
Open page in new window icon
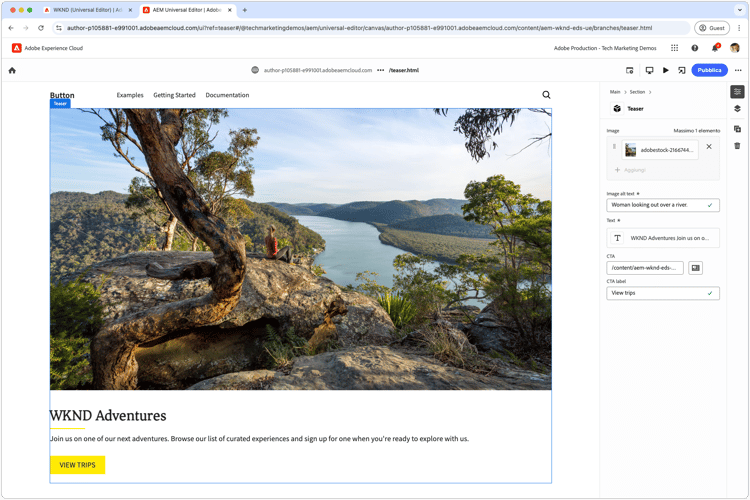(682, 70)
